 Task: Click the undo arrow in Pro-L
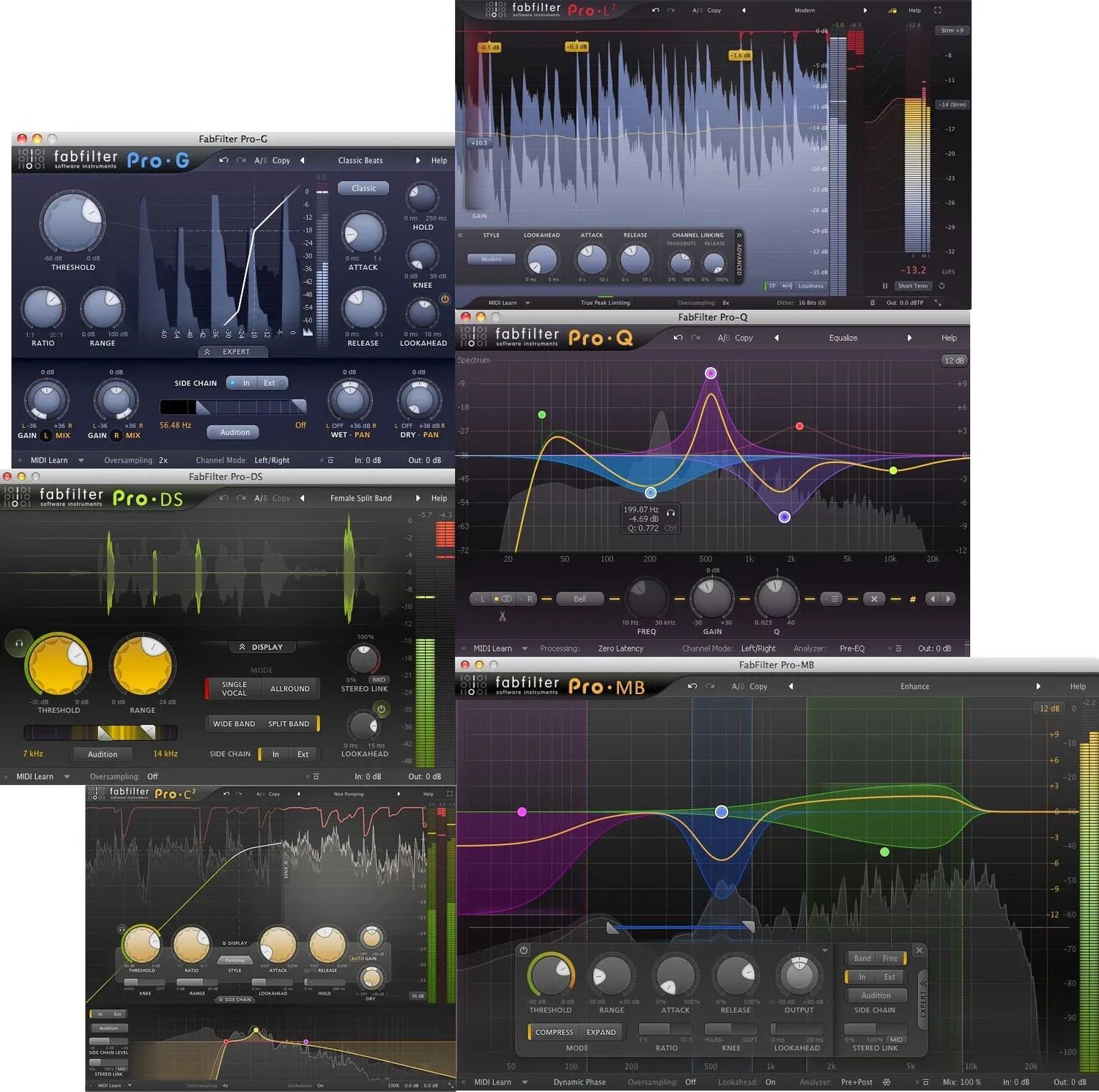coord(655,10)
